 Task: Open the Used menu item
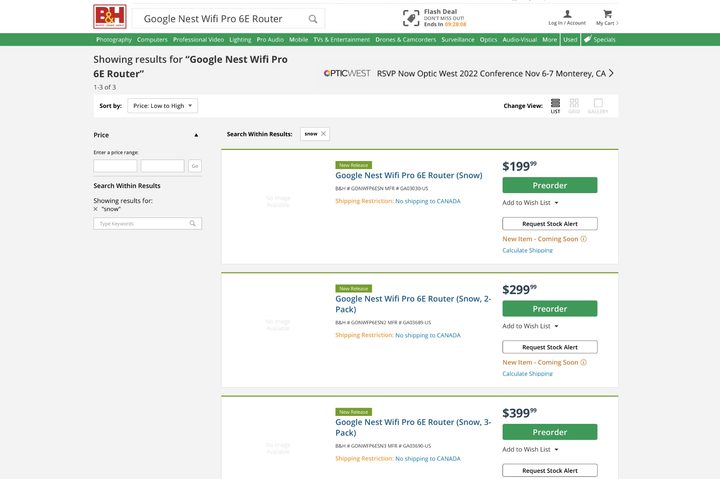tap(570, 39)
